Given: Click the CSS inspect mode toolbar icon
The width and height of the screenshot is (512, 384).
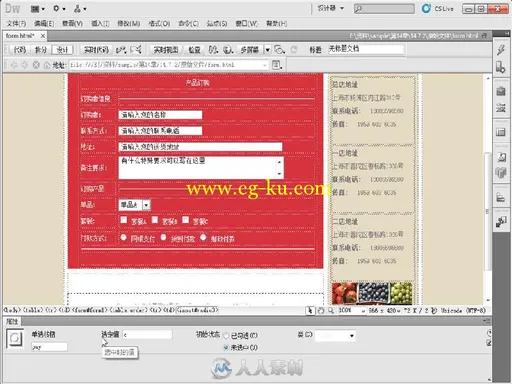Looking at the screenshot, I should (136, 50).
